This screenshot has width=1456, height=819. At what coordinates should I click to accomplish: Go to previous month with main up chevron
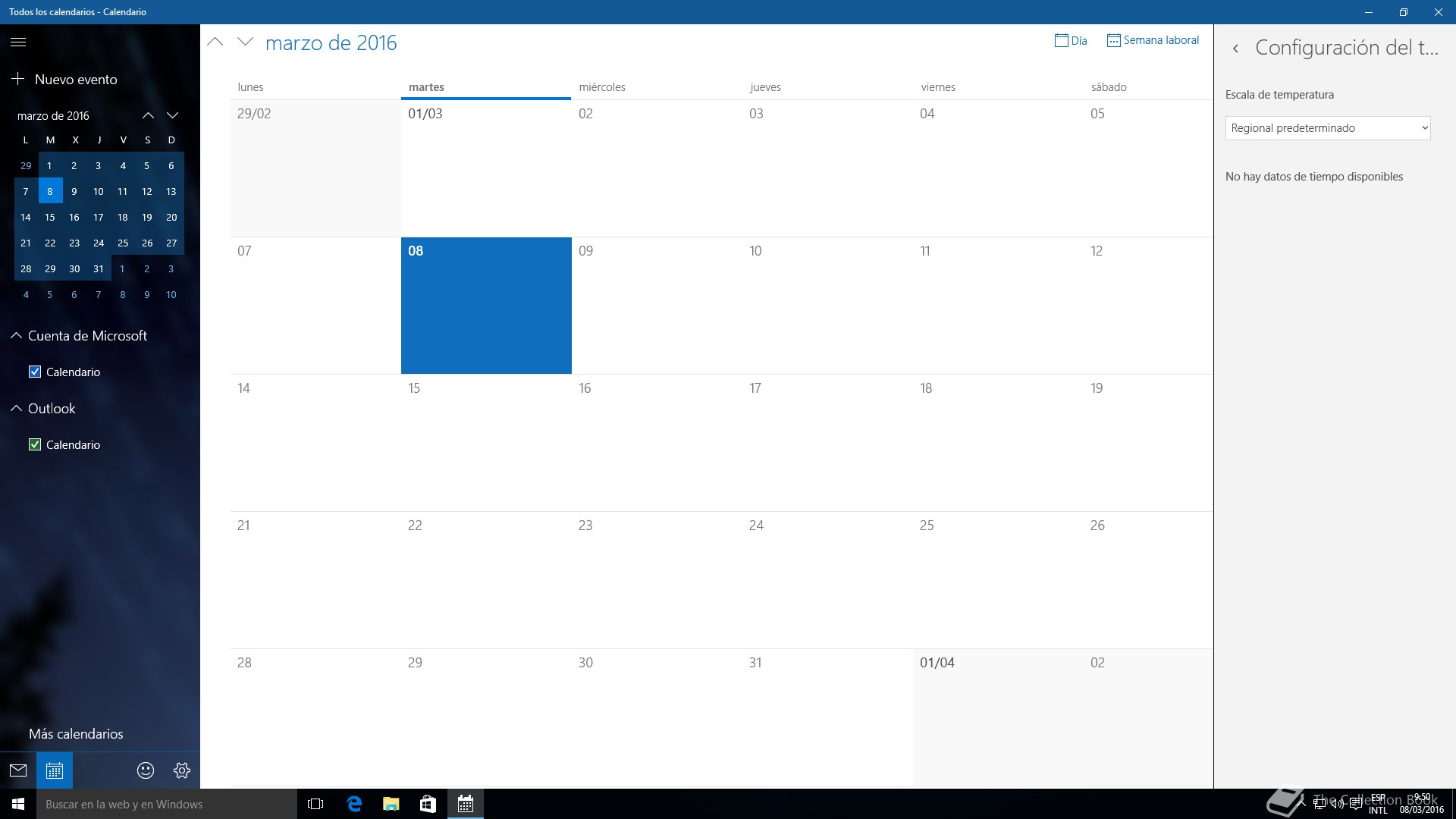pyautogui.click(x=215, y=42)
